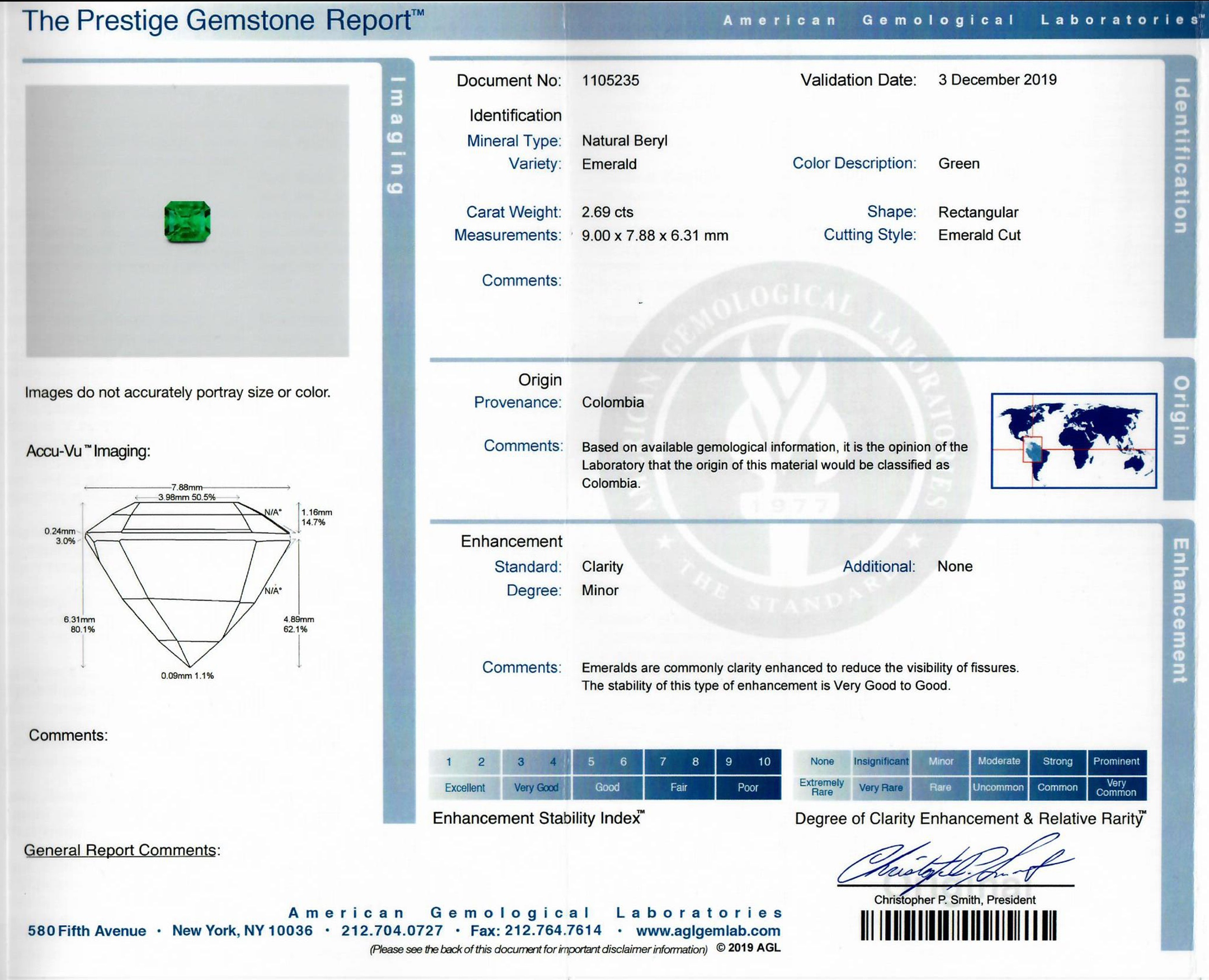Click document number 1105235
The height and width of the screenshot is (980, 1209).
pos(610,81)
